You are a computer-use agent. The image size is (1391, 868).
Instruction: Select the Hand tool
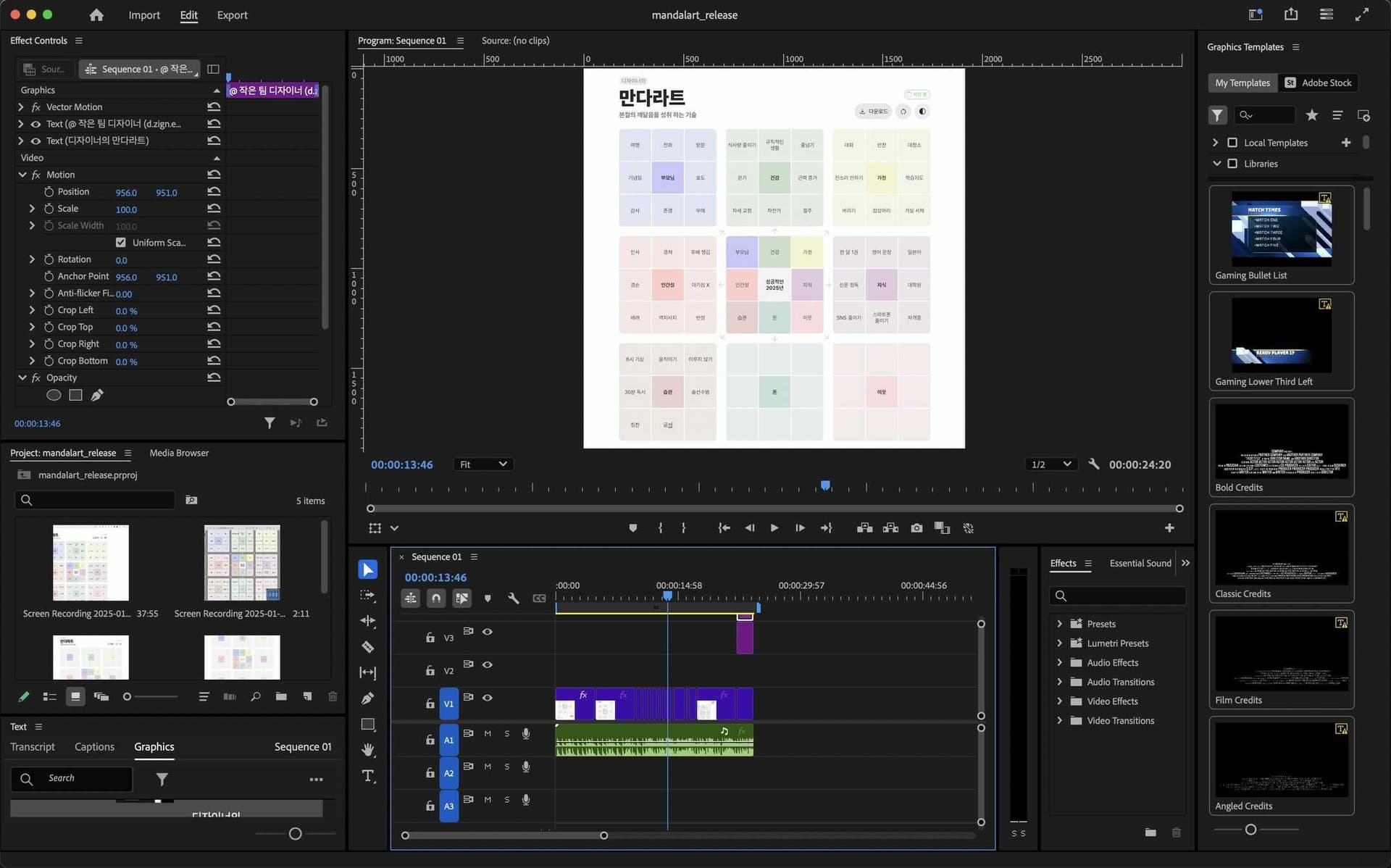click(367, 749)
